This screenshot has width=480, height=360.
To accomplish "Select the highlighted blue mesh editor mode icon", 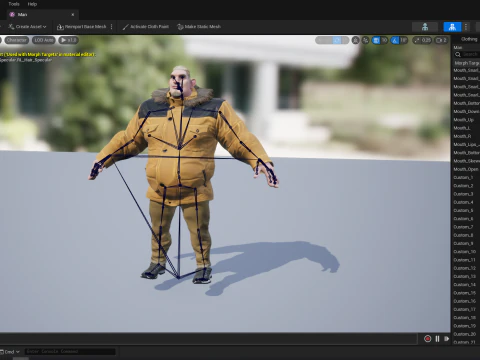I will click(x=452, y=27).
